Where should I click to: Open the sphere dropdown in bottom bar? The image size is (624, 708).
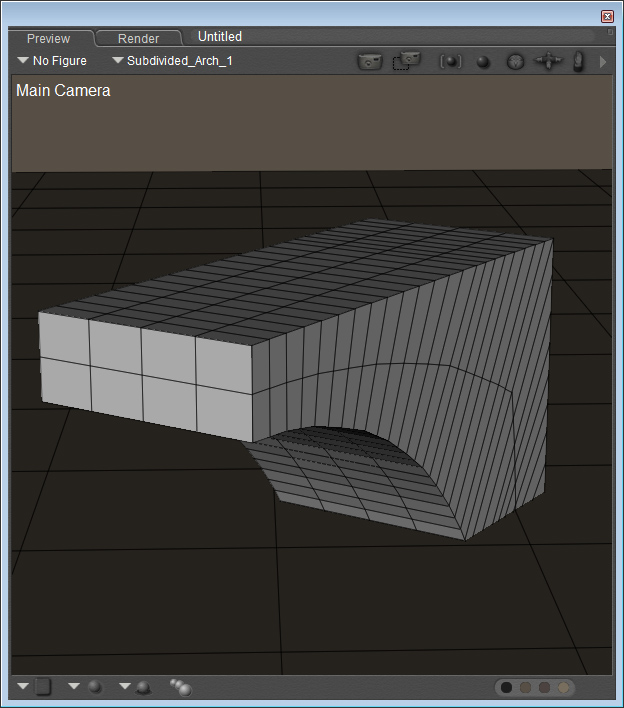click(x=86, y=687)
